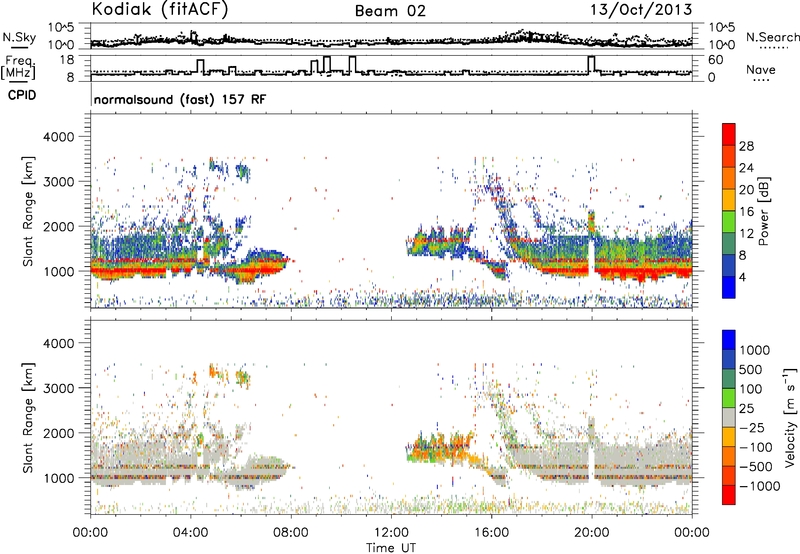Click the 'Power [dB]' colorbar title
The height and width of the screenshot is (554, 800).
point(763,211)
